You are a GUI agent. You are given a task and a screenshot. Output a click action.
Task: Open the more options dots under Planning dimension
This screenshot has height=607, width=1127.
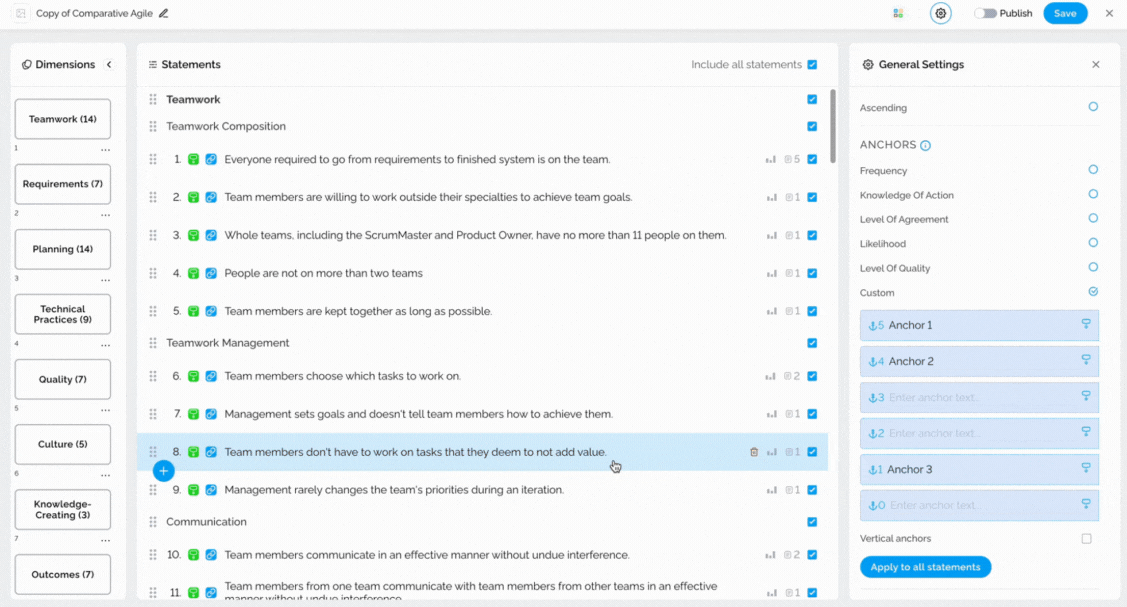point(106,280)
